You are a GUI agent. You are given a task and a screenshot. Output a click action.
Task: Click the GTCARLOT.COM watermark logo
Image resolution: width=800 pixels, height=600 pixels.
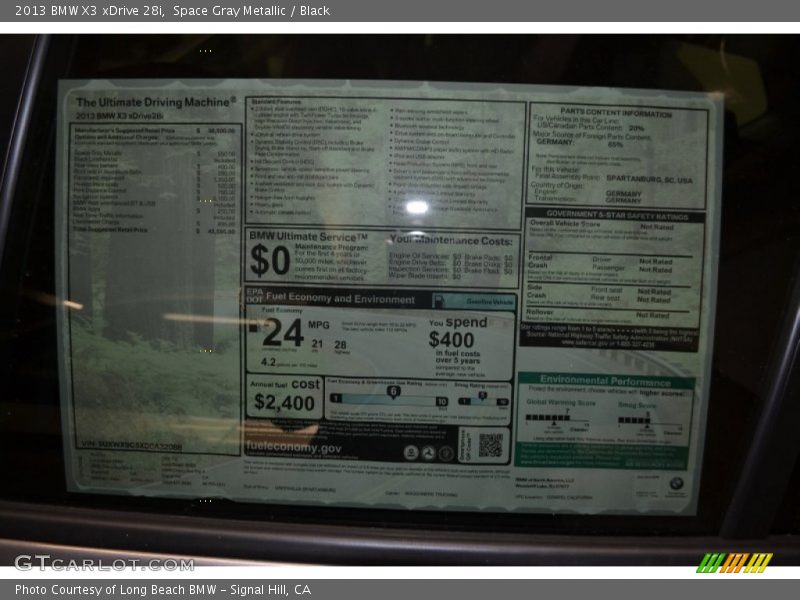point(90,563)
